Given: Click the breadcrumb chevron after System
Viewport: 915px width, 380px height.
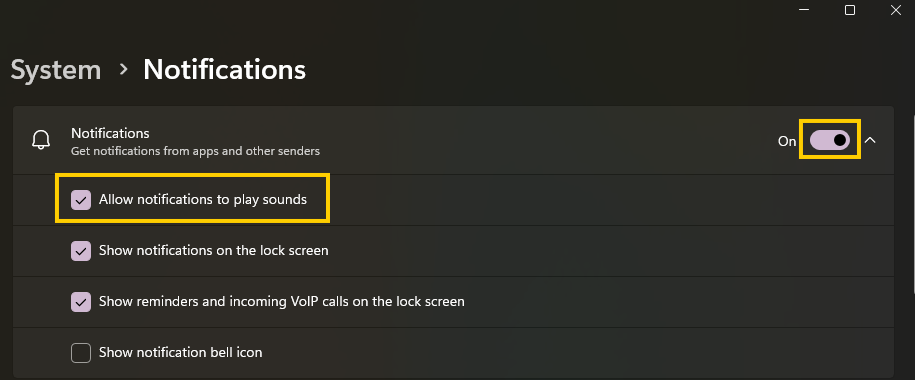Looking at the screenshot, I should (x=123, y=69).
